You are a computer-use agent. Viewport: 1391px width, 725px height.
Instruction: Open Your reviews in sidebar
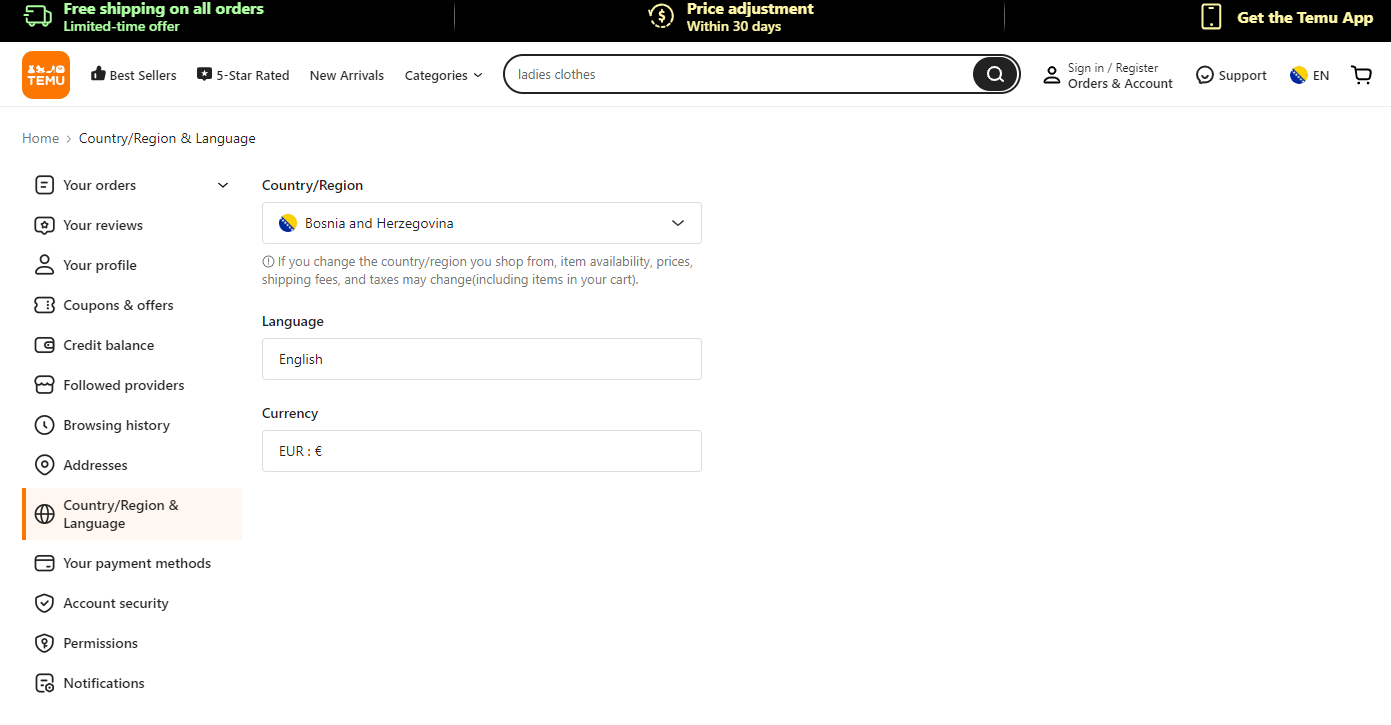pos(103,225)
